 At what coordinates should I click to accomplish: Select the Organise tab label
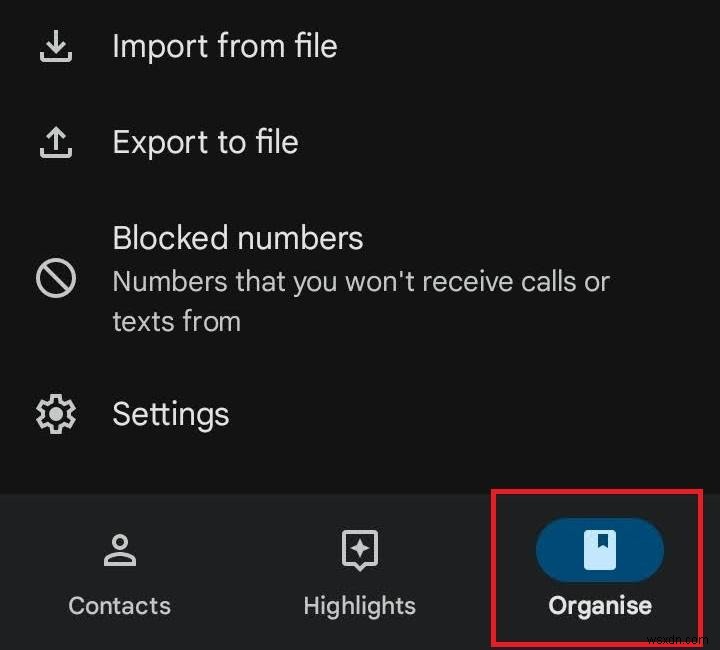(600, 606)
